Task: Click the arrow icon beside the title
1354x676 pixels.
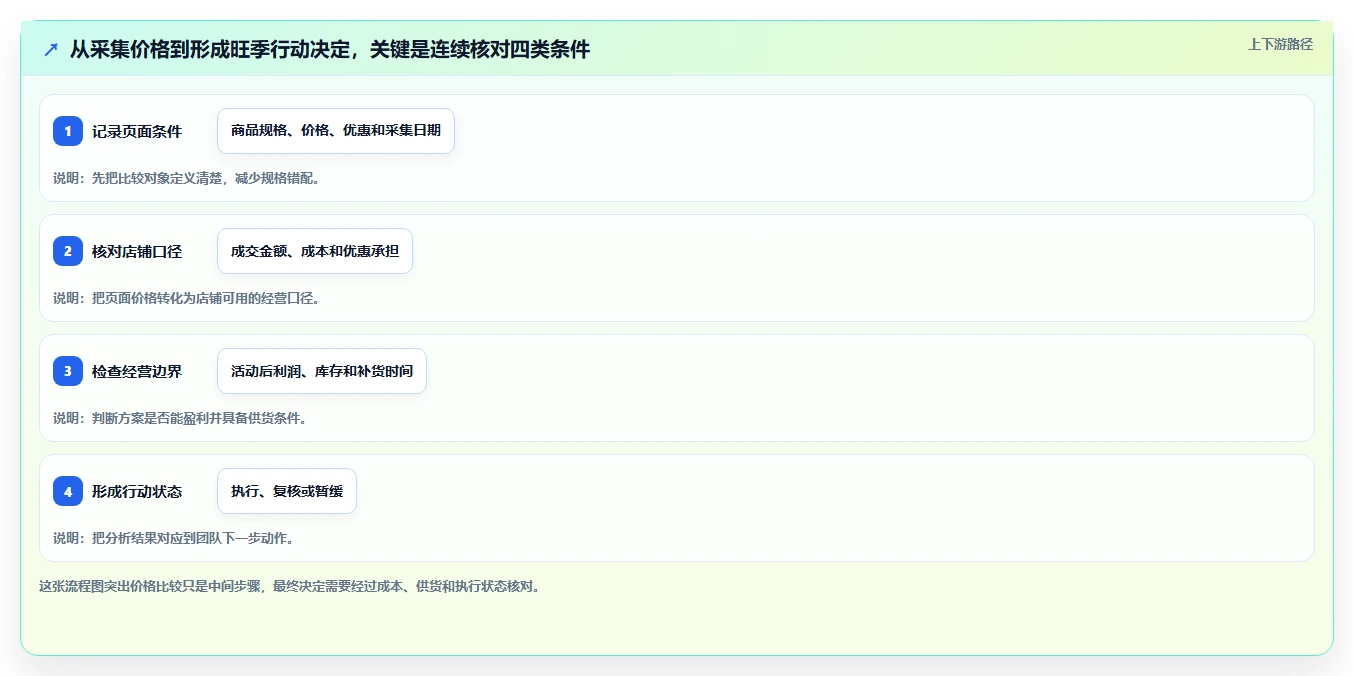Action: (x=51, y=49)
